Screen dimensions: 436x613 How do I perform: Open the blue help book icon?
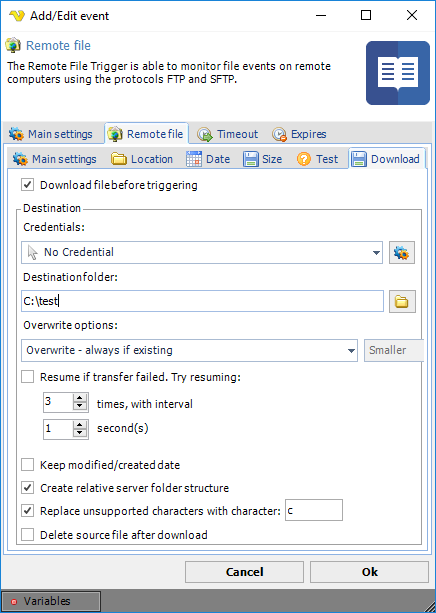click(398, 73)
